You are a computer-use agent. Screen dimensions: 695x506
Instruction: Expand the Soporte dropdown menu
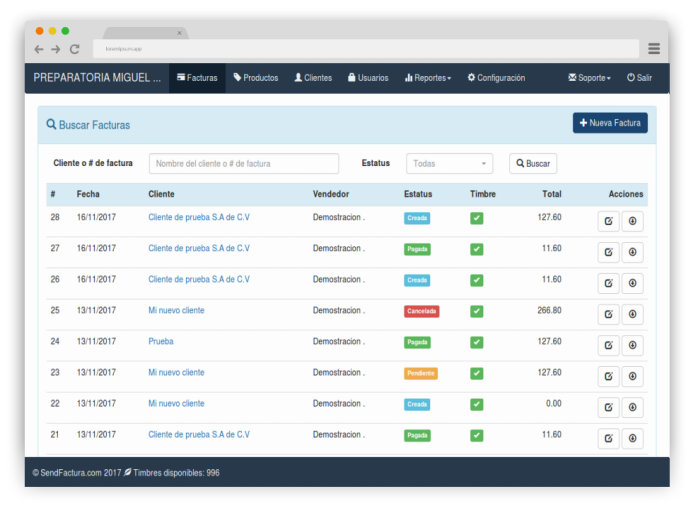[589, 78]
